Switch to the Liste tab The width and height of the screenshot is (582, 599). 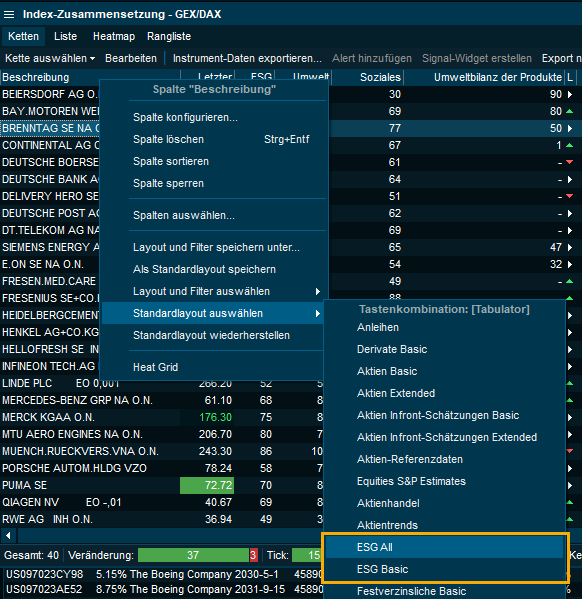[x=65, y=36]
